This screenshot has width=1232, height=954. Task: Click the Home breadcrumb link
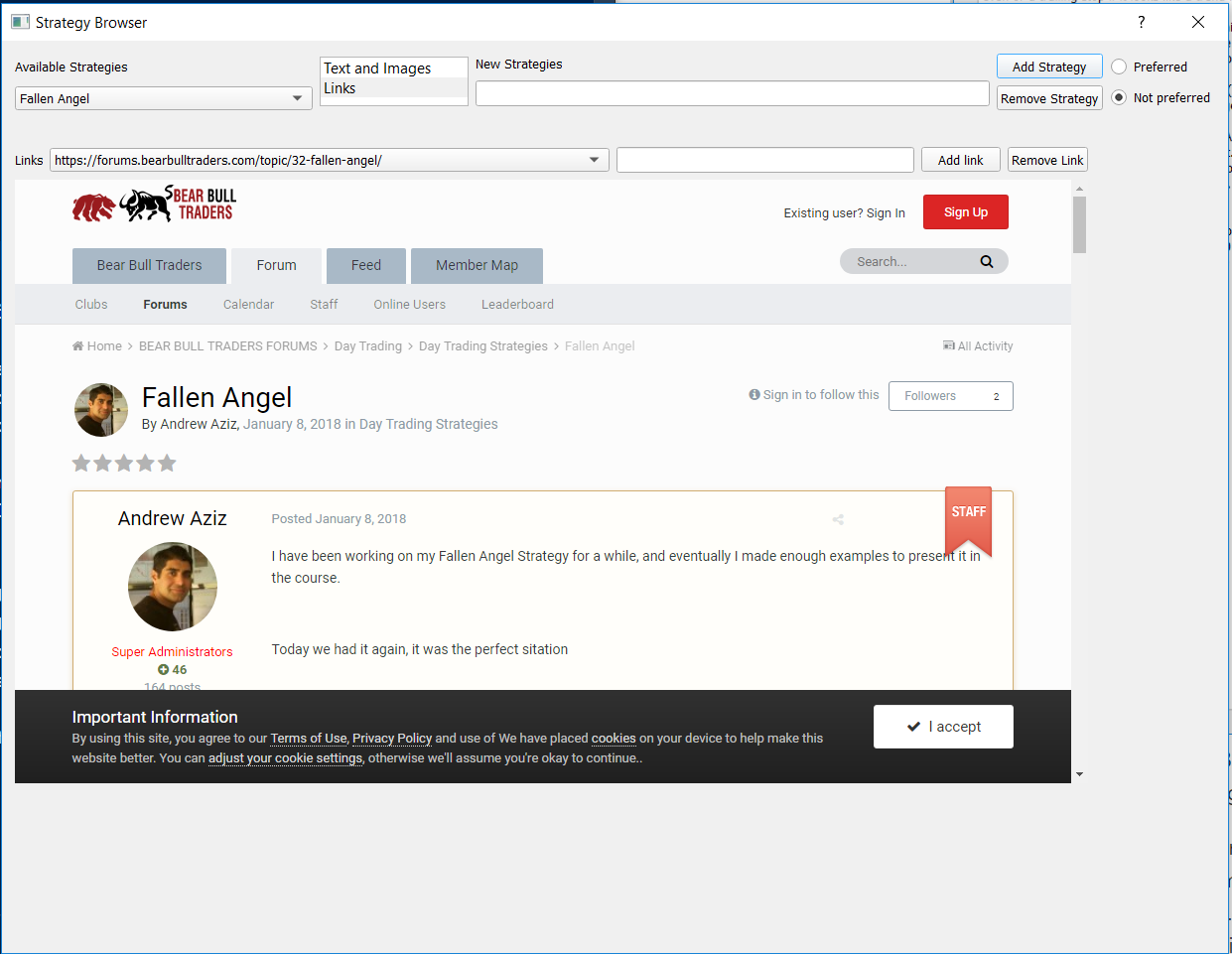[x=97, y=345]
